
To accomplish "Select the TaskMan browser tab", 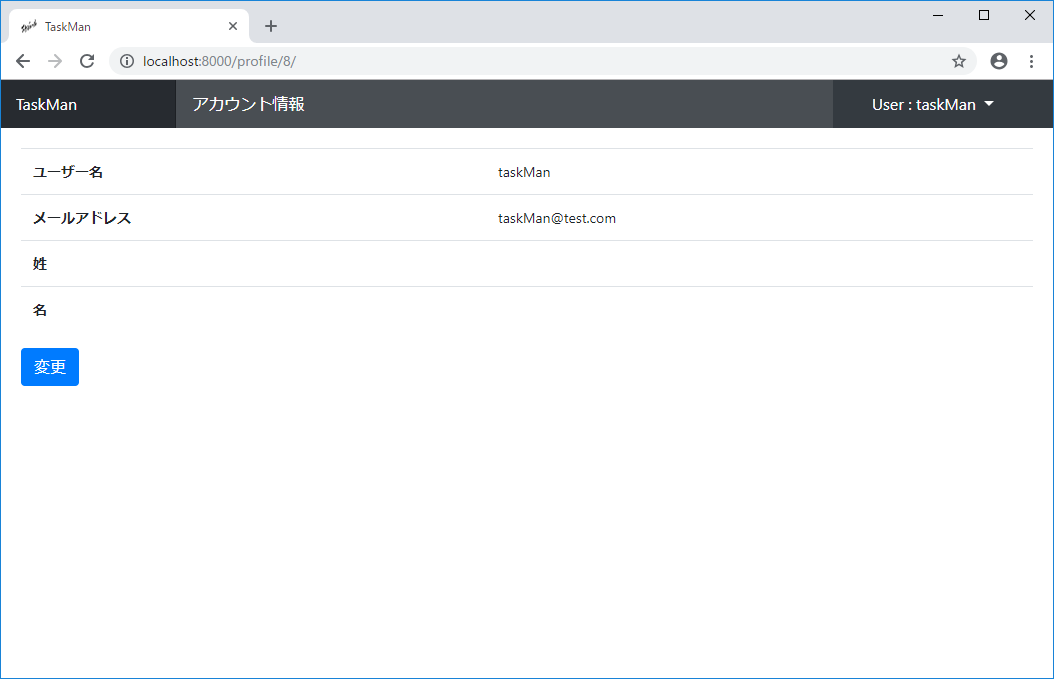I will point(129,26).
